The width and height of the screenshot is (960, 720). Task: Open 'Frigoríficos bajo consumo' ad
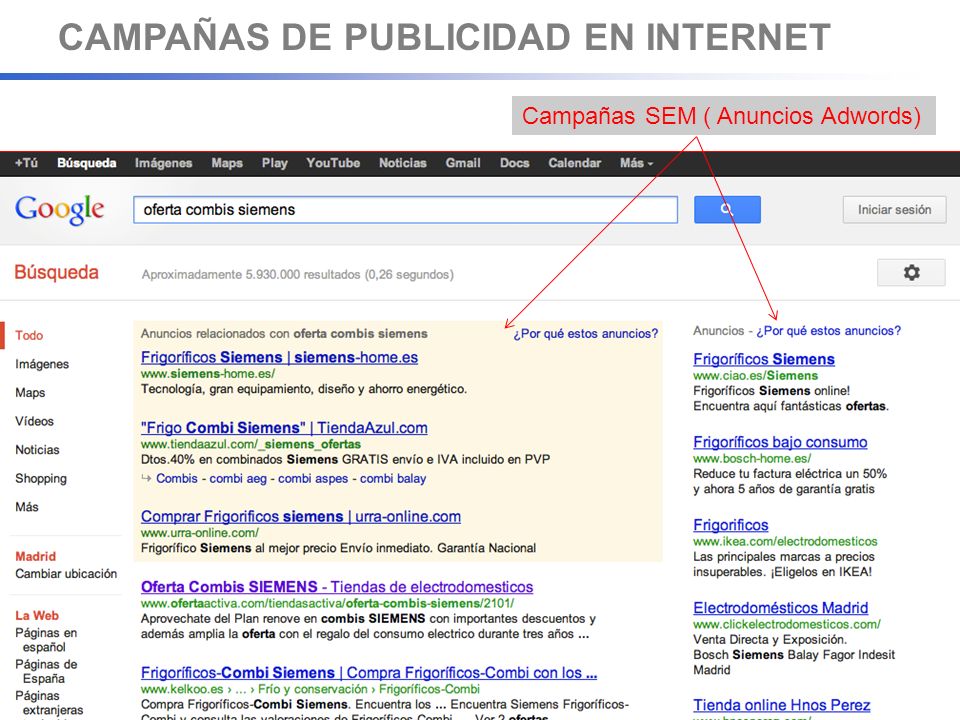780,442
